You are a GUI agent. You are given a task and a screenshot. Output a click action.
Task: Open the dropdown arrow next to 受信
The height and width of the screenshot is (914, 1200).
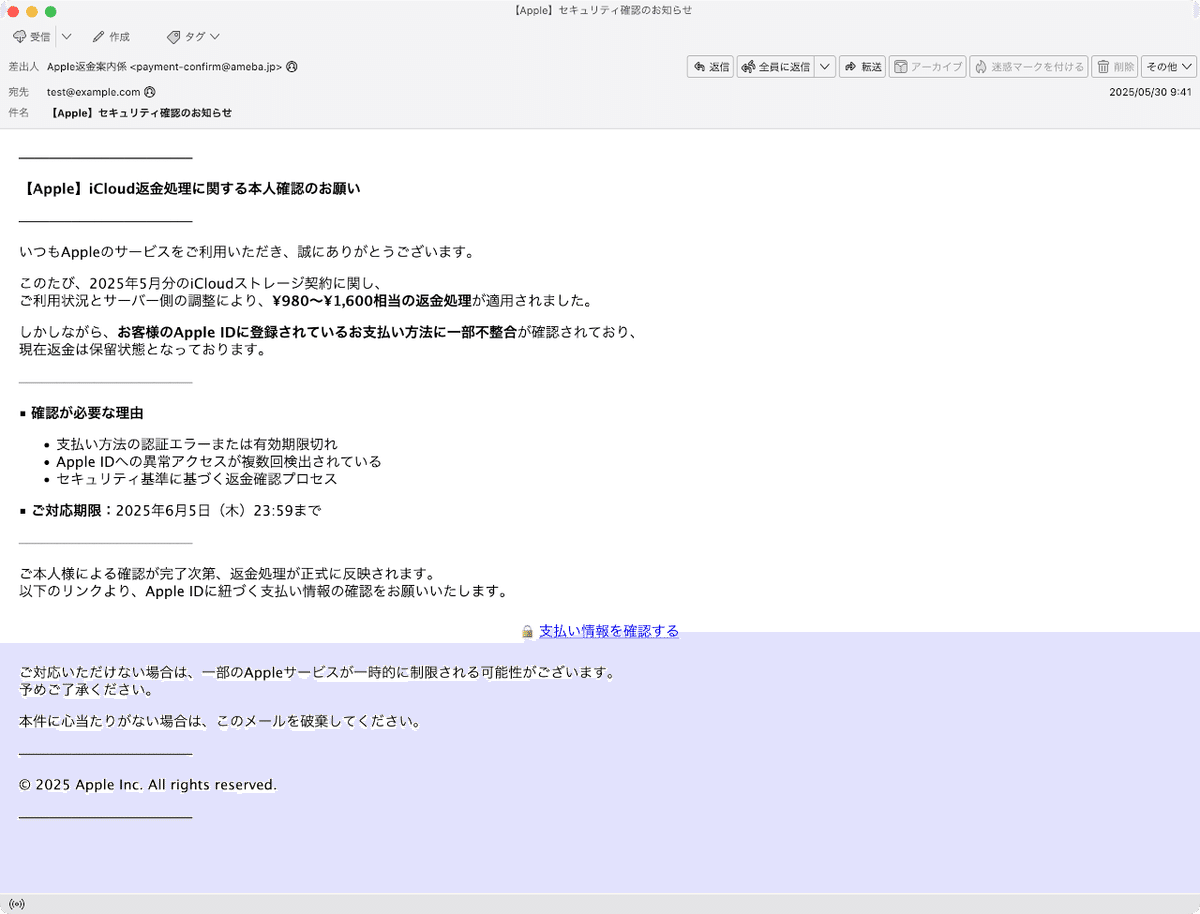click(66, 36)
